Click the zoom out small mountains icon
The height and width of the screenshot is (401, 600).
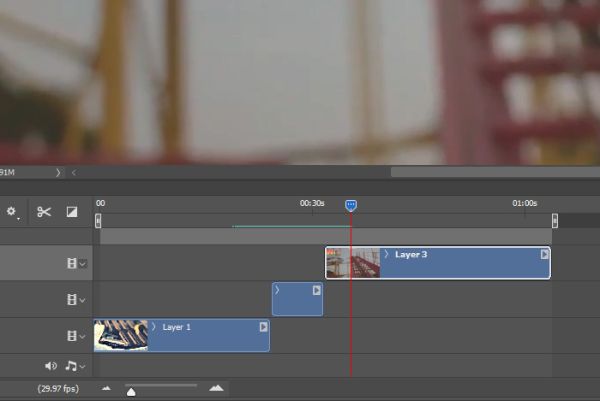[x=106, y=389]
